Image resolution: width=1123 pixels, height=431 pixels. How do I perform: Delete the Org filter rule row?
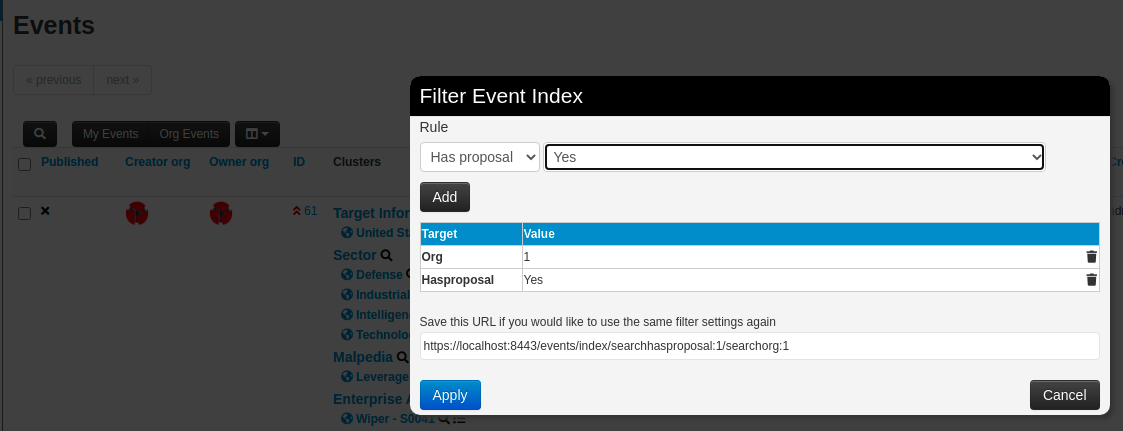1091,257
